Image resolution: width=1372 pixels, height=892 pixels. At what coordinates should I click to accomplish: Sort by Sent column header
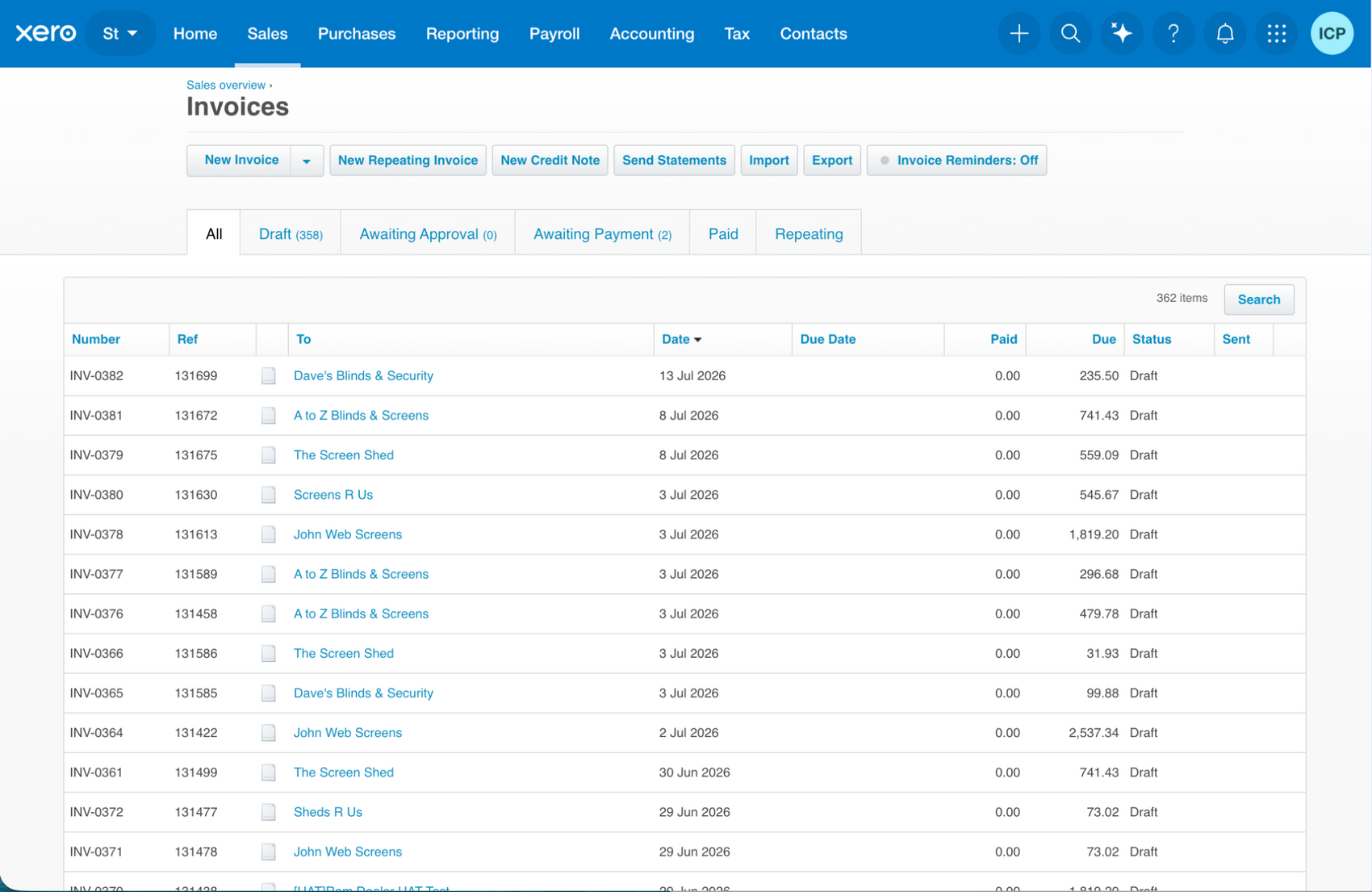tap(1236, 339)
